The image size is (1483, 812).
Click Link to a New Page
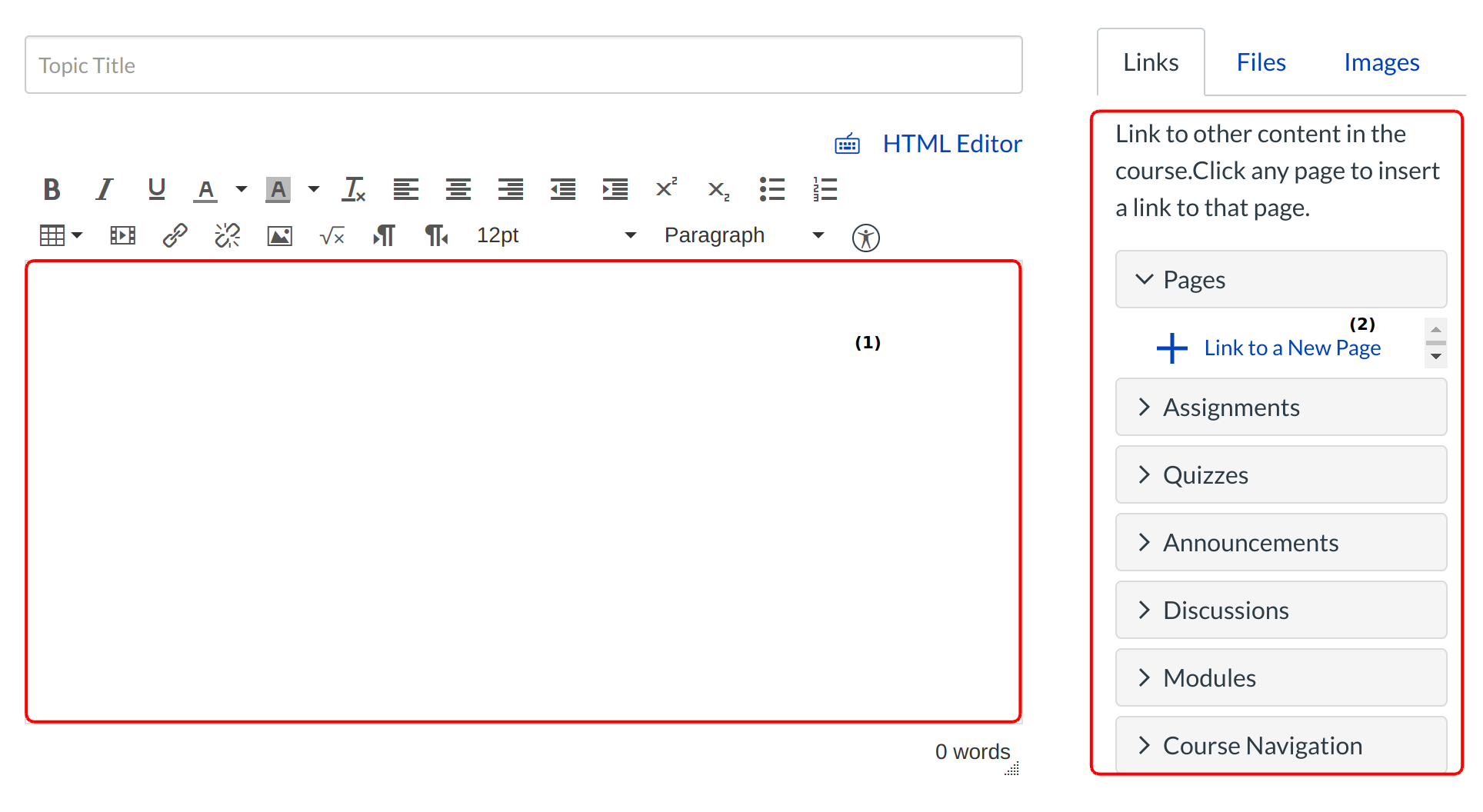[1291, 348]
